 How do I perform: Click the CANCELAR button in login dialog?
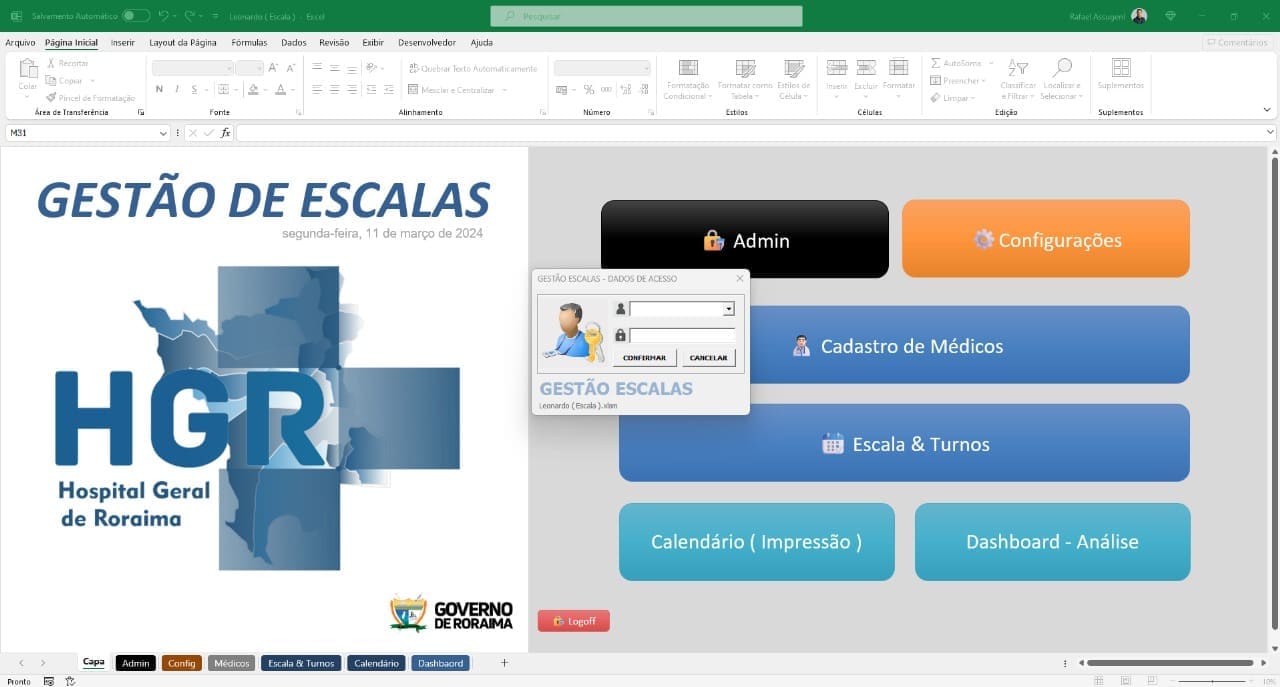tap(709, 358)
